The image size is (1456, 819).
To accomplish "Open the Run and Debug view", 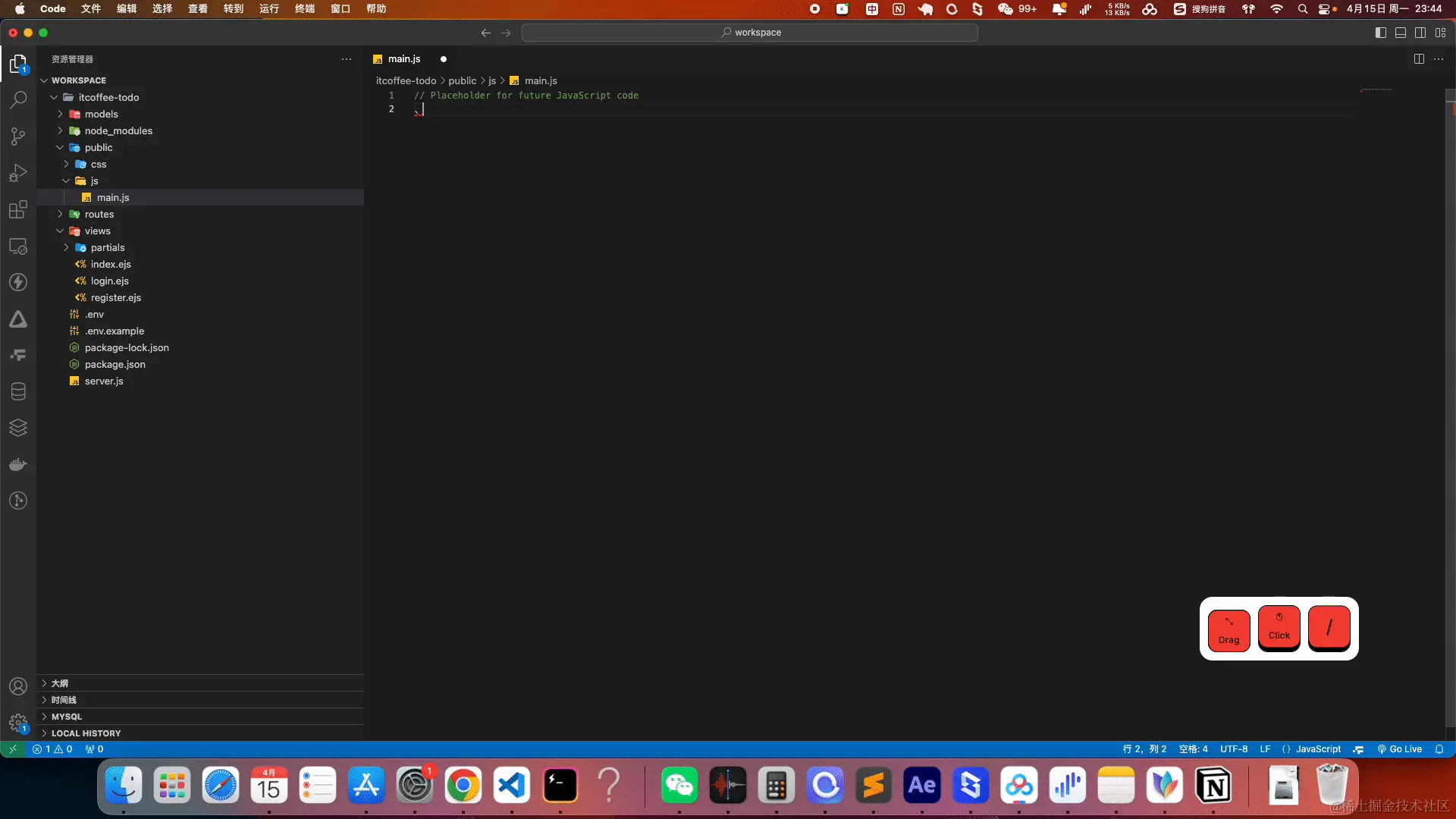I will (18, 173).
